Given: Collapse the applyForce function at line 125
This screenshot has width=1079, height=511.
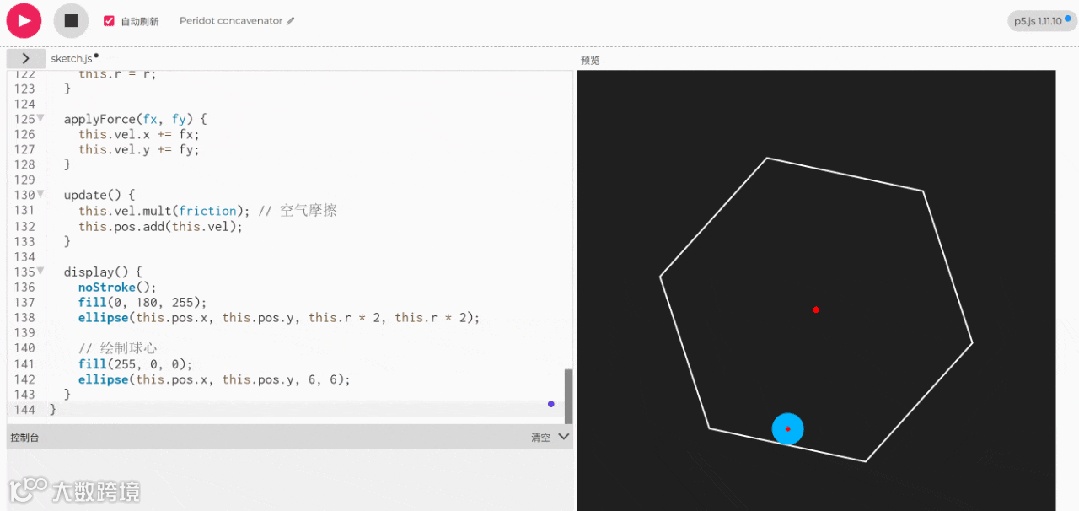Looking at the screenshot, I should pyautogui.click(x=41, y=118).
